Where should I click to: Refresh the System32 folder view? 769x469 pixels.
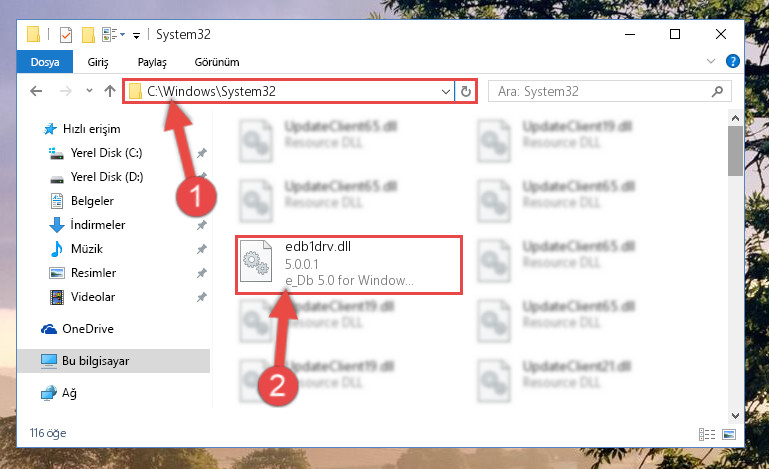(466, 91)
